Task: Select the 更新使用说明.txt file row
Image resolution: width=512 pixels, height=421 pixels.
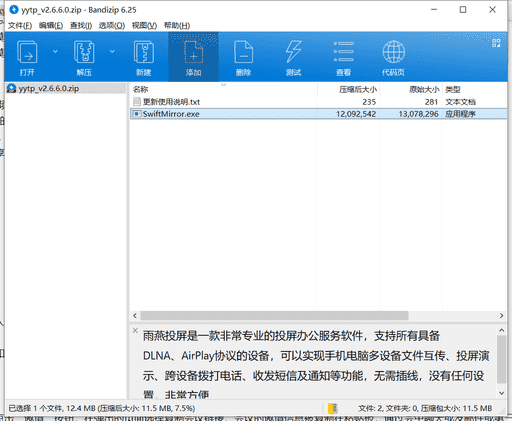Action: [318, 102]
